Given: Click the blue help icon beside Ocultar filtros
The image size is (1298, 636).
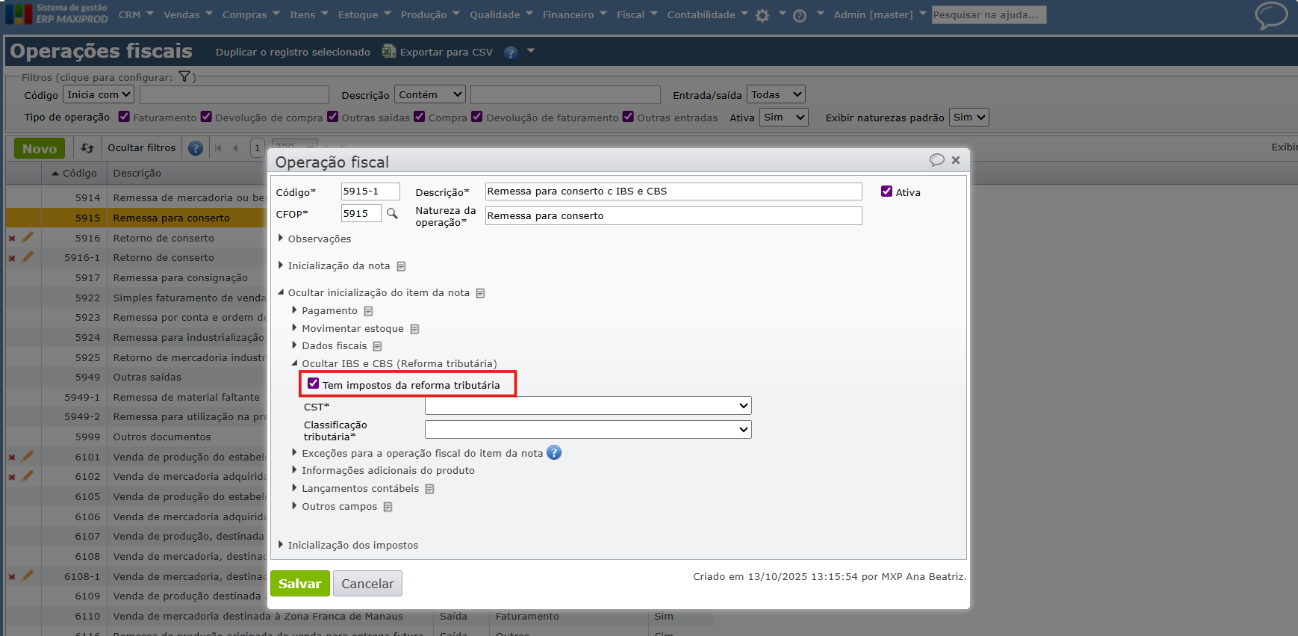Looking at the screenshot, I should point(195,148).
